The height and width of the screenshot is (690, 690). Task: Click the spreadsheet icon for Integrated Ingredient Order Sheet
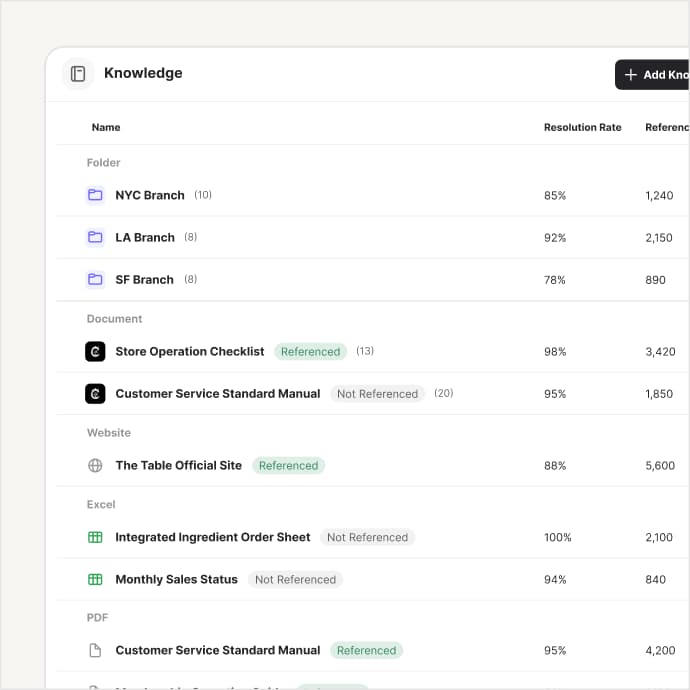click(x=95, y=537)
